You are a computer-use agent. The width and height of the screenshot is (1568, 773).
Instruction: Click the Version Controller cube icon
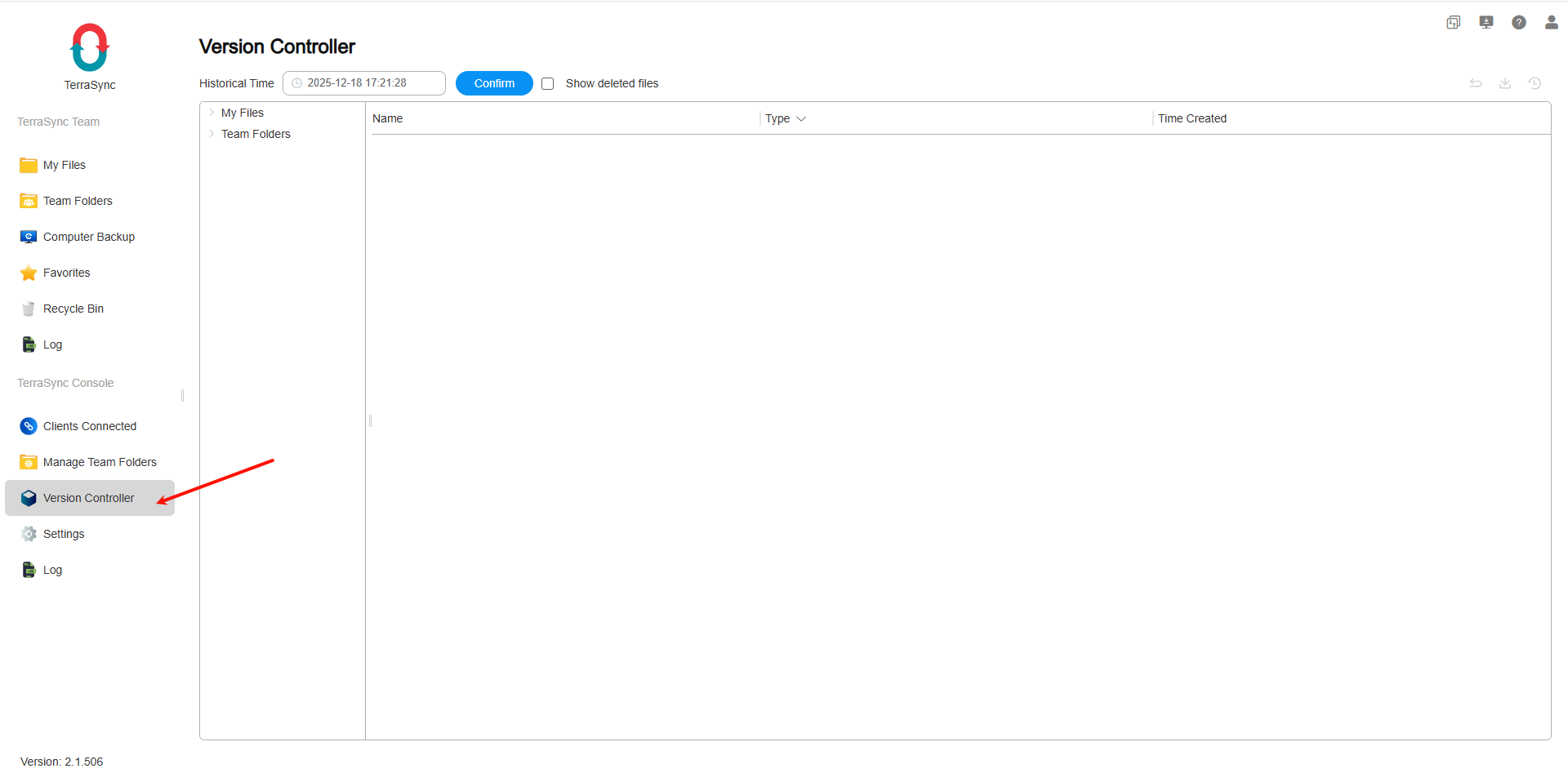click(x=29, y=498)
